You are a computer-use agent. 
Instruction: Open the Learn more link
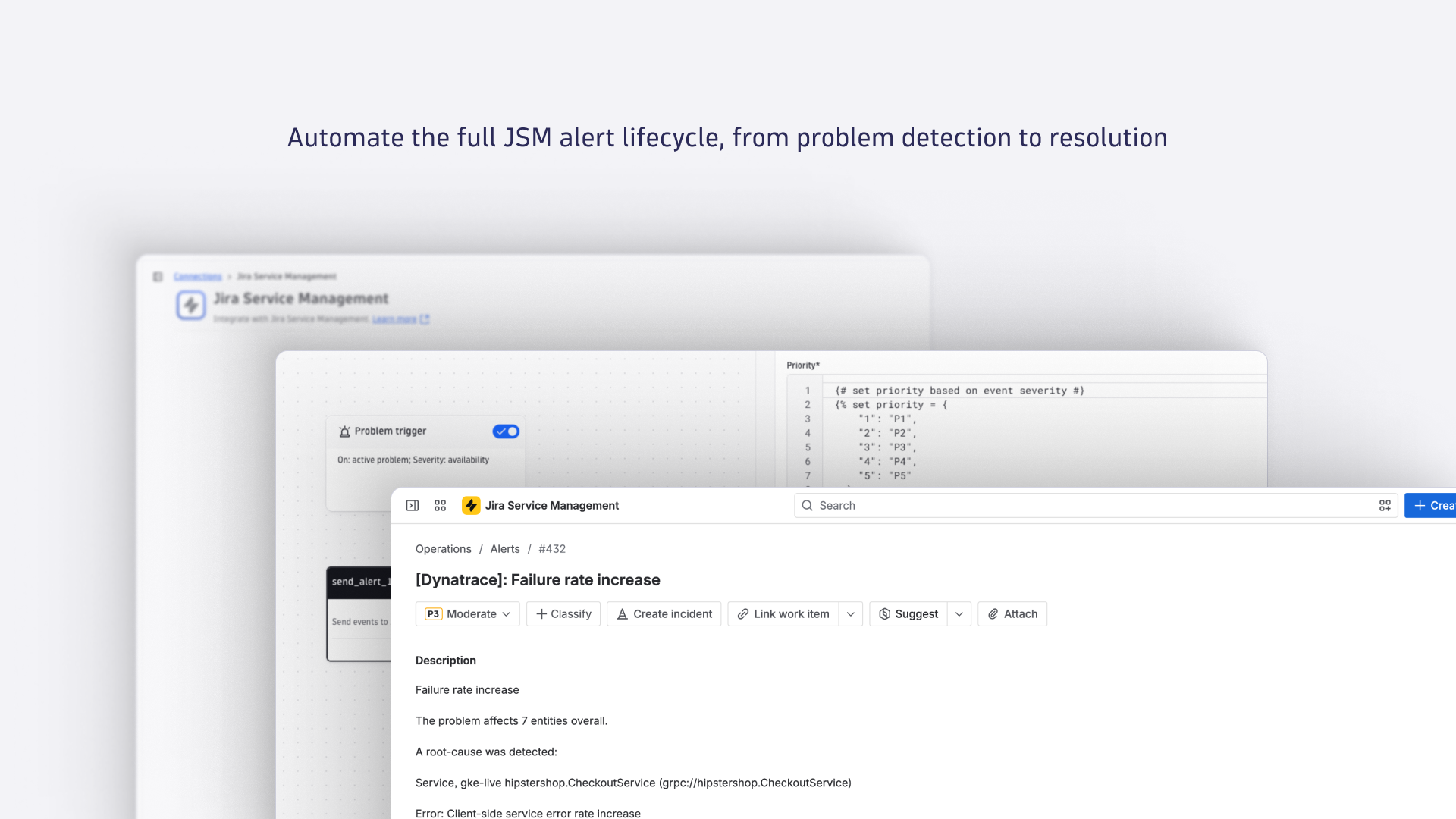(394, 319)
